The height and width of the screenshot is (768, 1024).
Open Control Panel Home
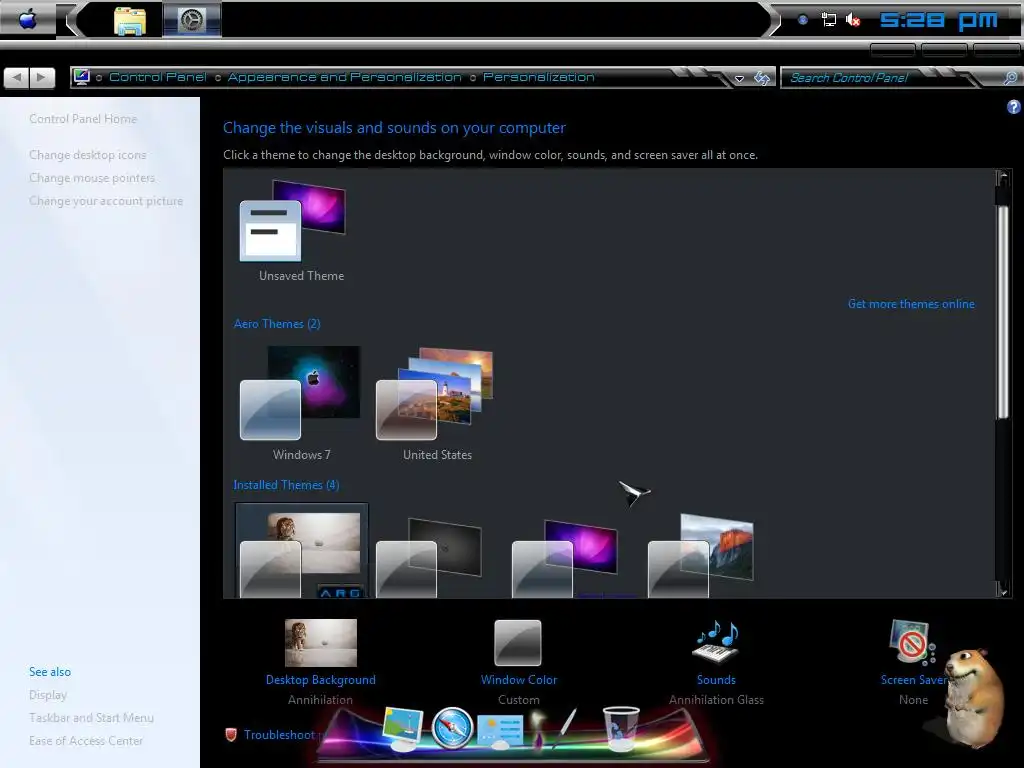pyautogui.click(x=83, y=119)
